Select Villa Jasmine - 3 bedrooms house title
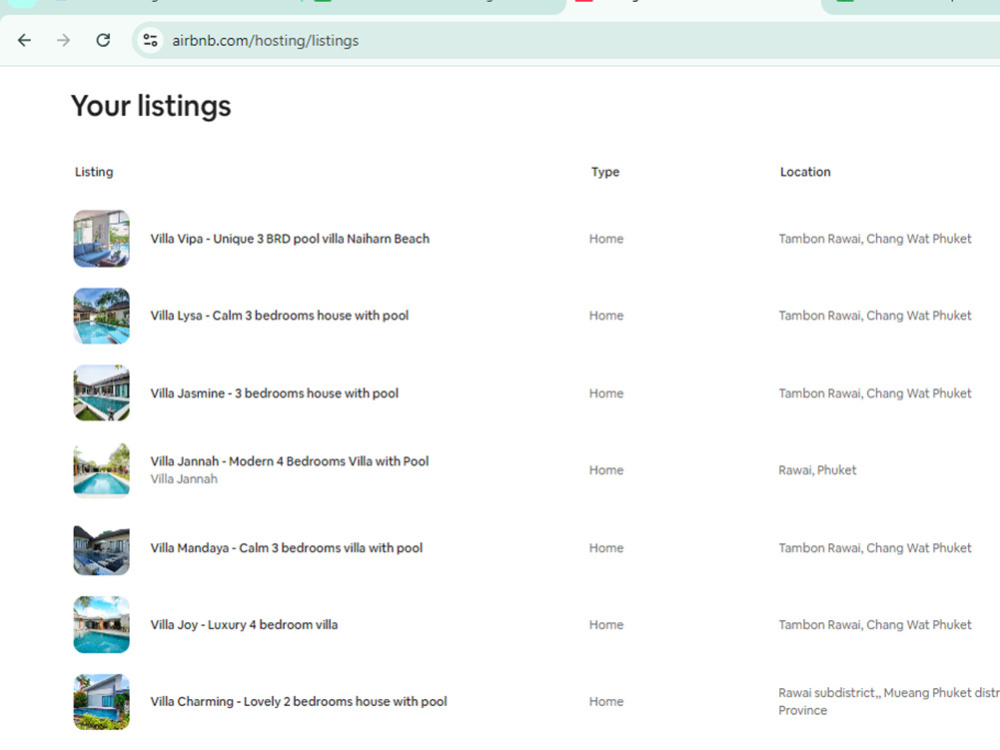1000x750 pixels. tap(274, 393)
